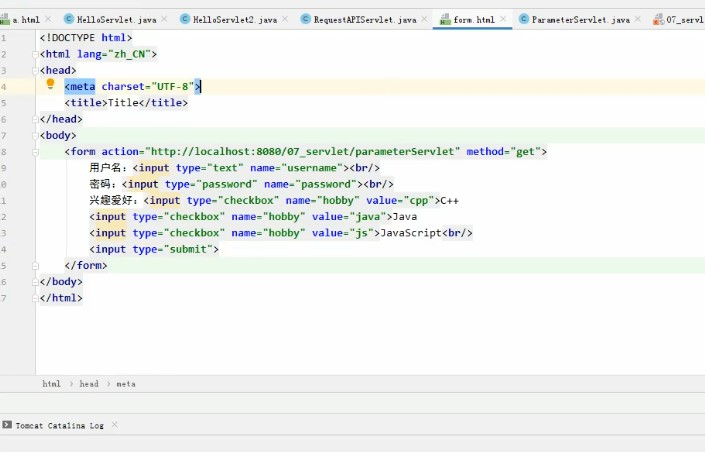This screenshot has width=705, height=452.
Task: Collapse the body tag fold marker
Action: 36,135
